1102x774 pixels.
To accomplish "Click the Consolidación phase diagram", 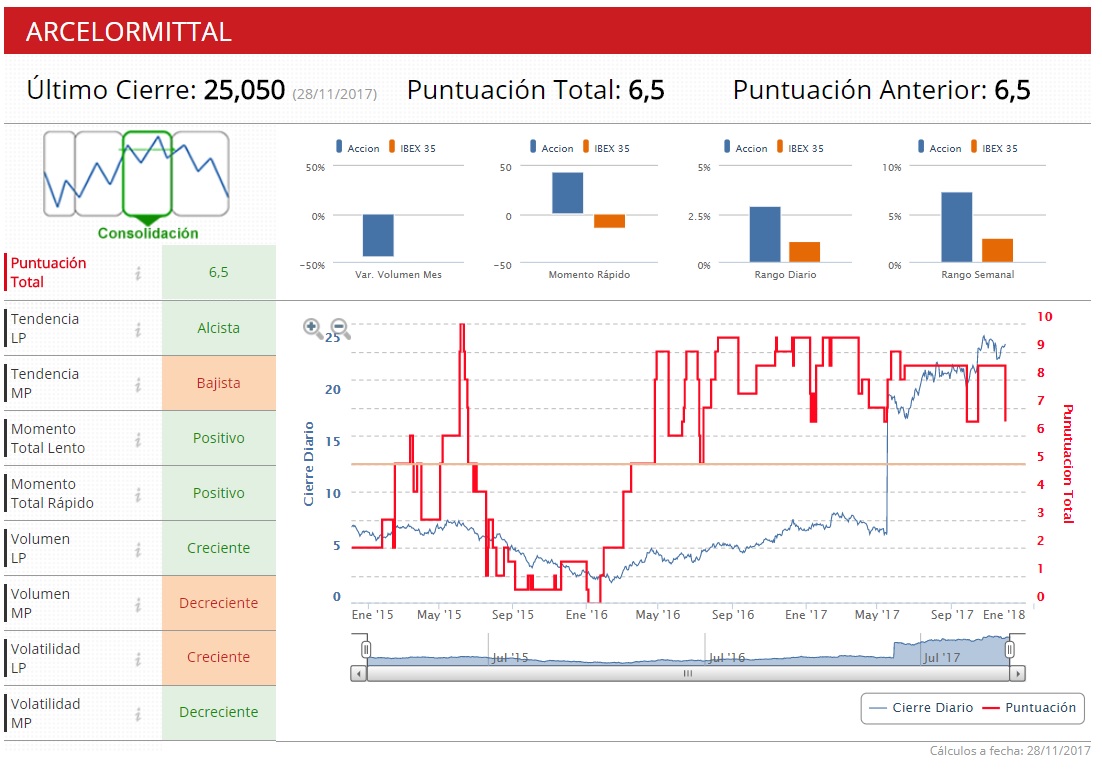I will (137, 185).
